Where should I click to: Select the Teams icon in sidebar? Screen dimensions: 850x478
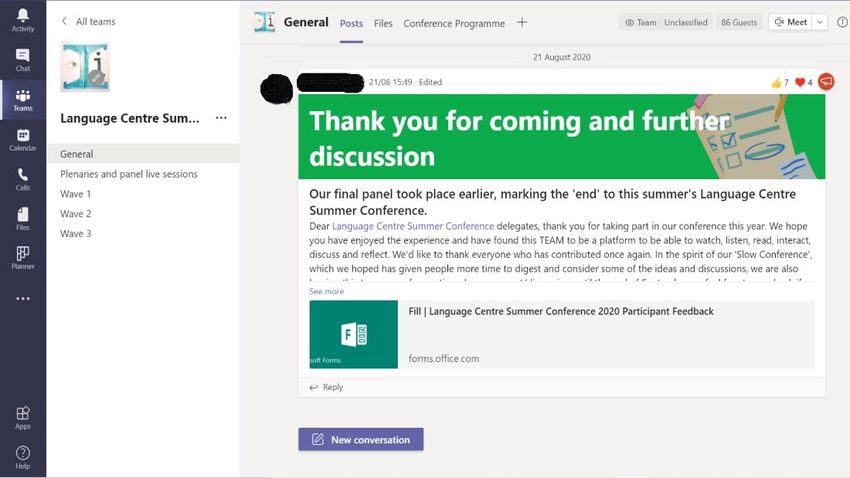coord(23,100)
